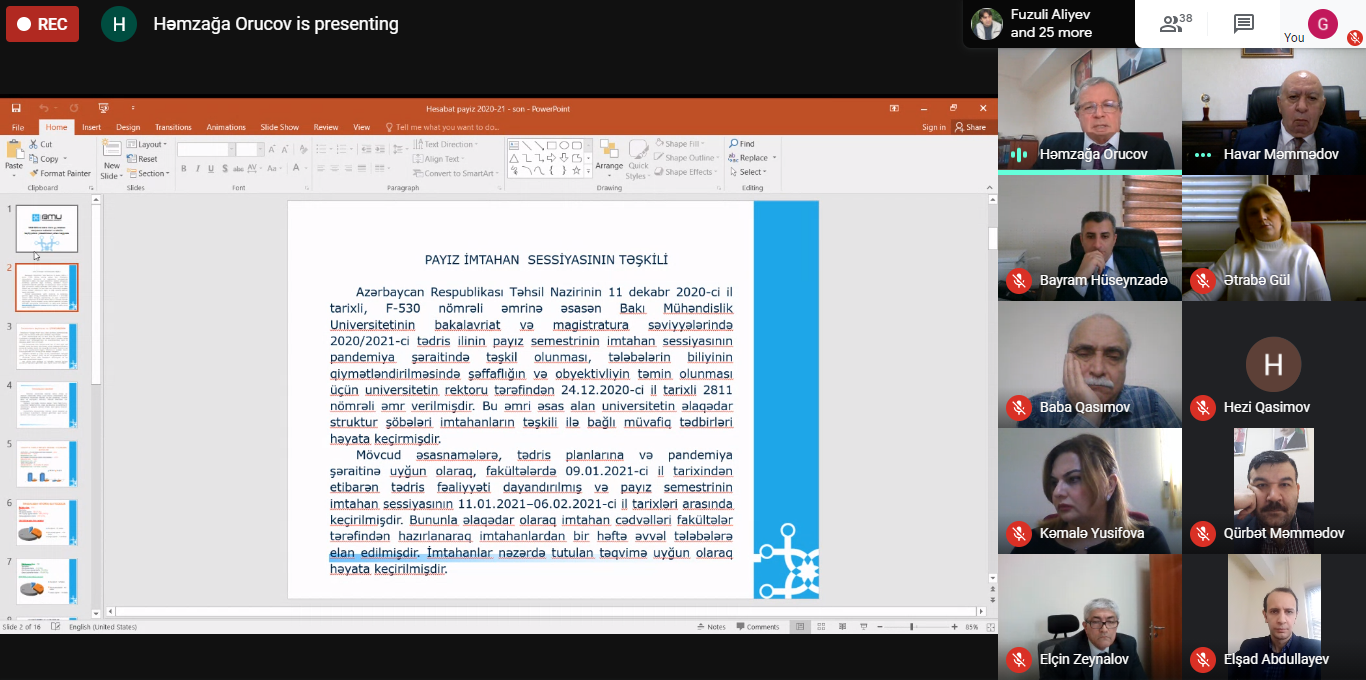
Task: Open the Layout dropdown
Action: point(148,144)
